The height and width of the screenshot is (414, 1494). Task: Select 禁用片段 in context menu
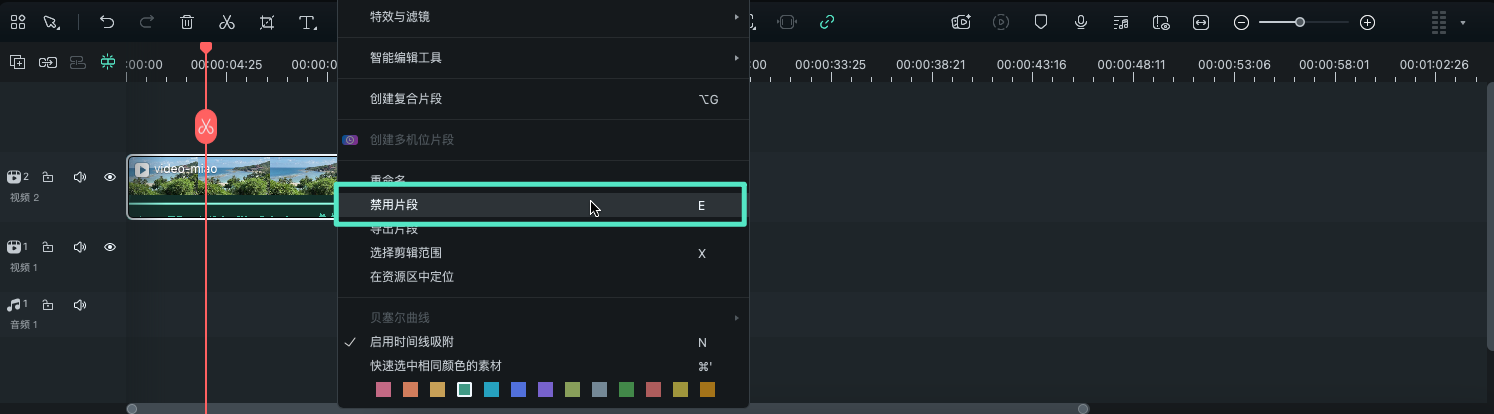pyautogui.click(x=543, y=205)
